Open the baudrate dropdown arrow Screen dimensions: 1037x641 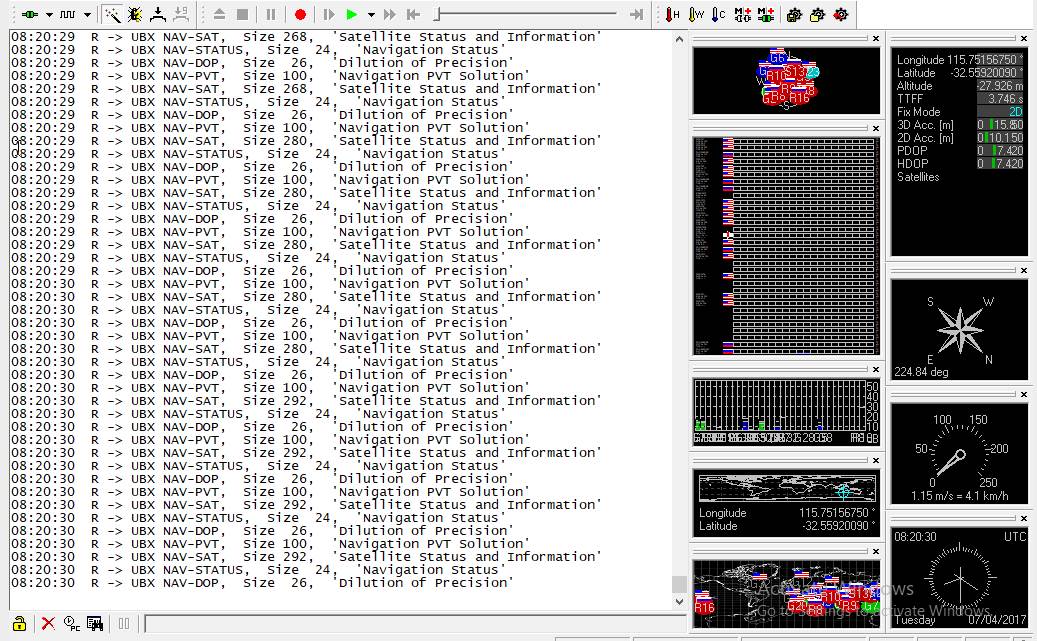click(87, 15)
